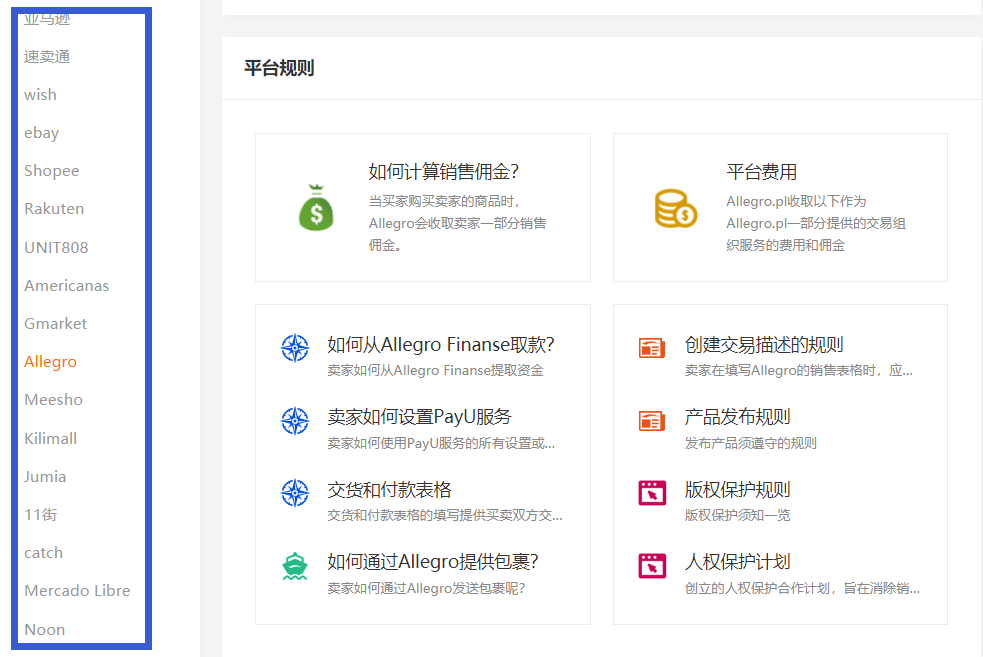Click subtitle 卖家在填写Allegro的销售表格时
Image resolution: width=983 pixels, height=657 pixels.
[798, 371]
